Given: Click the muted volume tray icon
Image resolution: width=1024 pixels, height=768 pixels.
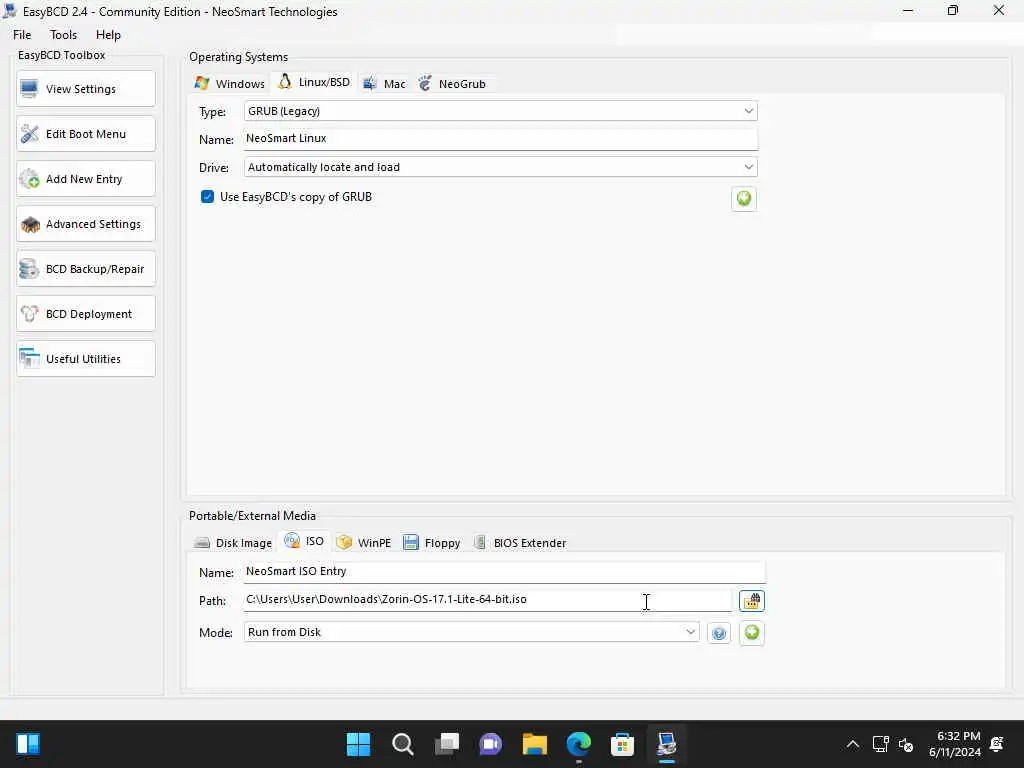Looking at the screenshot, I should [906, 744].
